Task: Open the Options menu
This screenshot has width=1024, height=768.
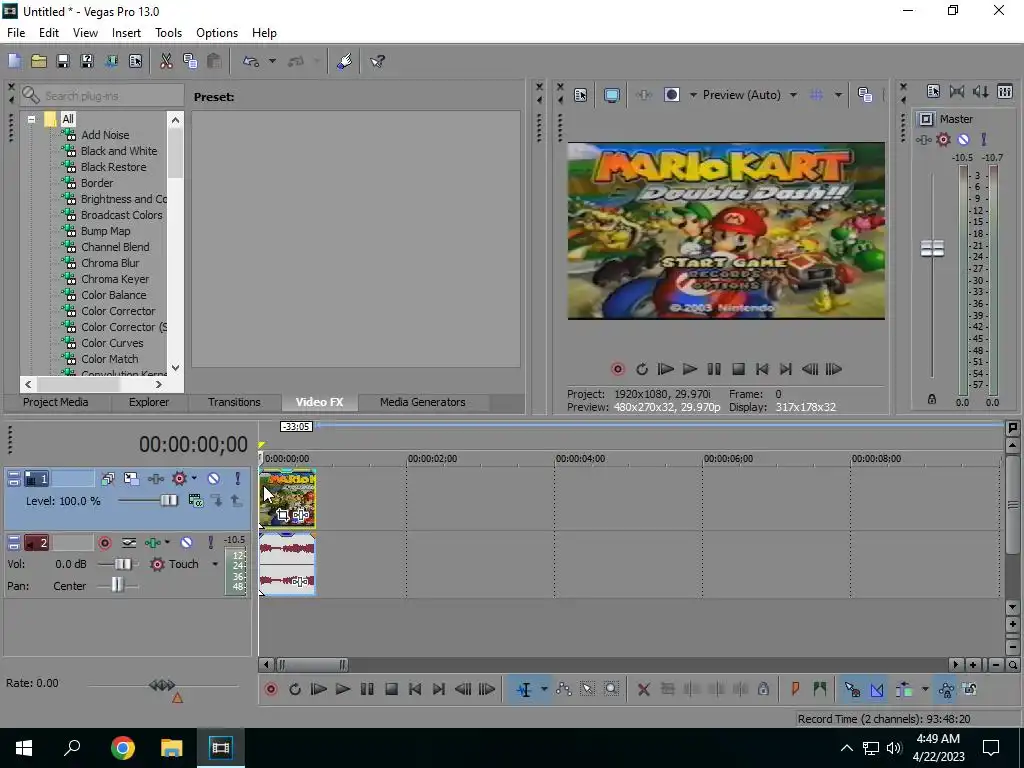Action: pyautogui.click(x=217, y=33)
